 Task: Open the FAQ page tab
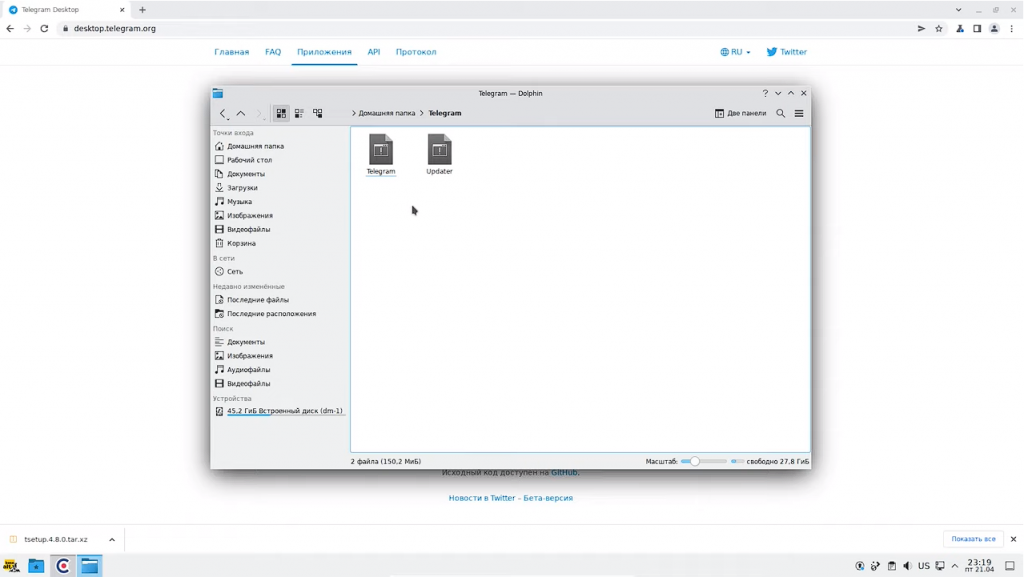(273, 52)
